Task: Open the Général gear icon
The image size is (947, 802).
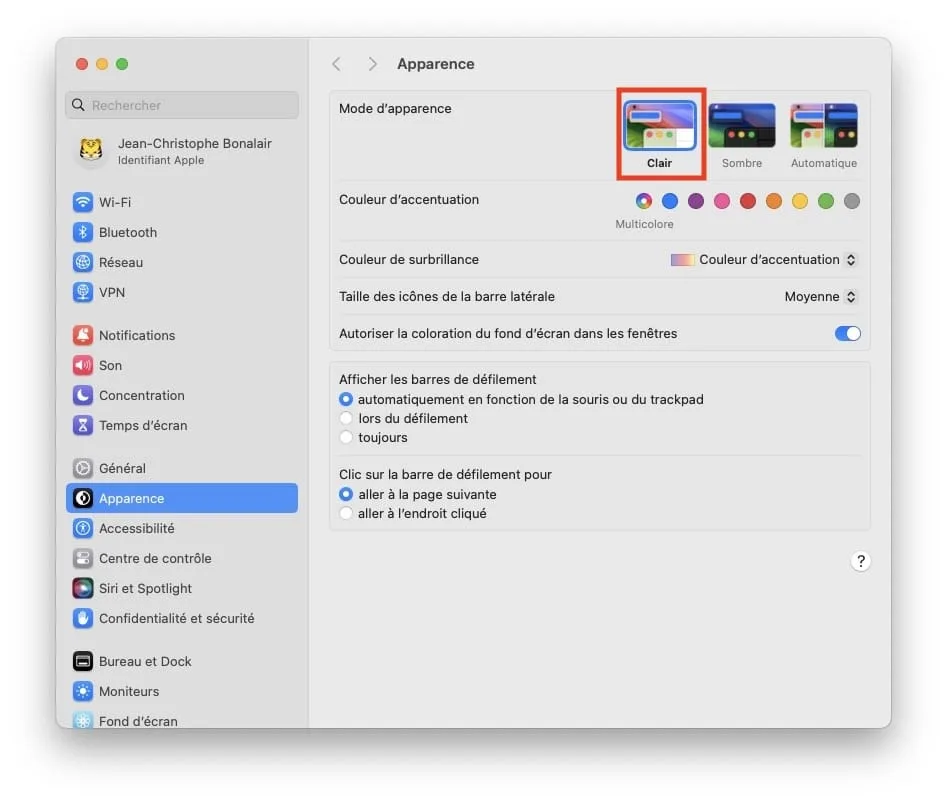Action: coord(83,468)
